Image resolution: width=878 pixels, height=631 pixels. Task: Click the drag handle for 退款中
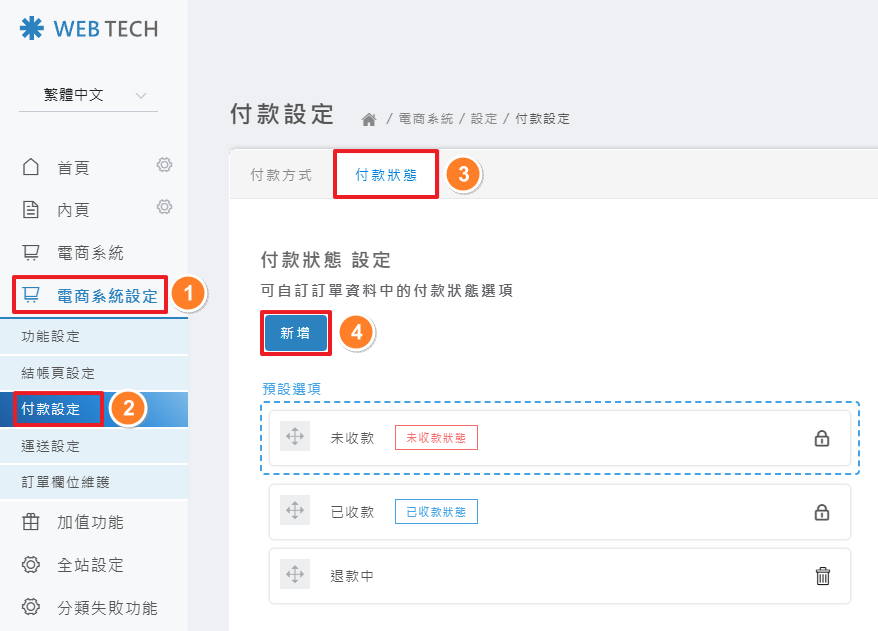click(x=295, y=575)
